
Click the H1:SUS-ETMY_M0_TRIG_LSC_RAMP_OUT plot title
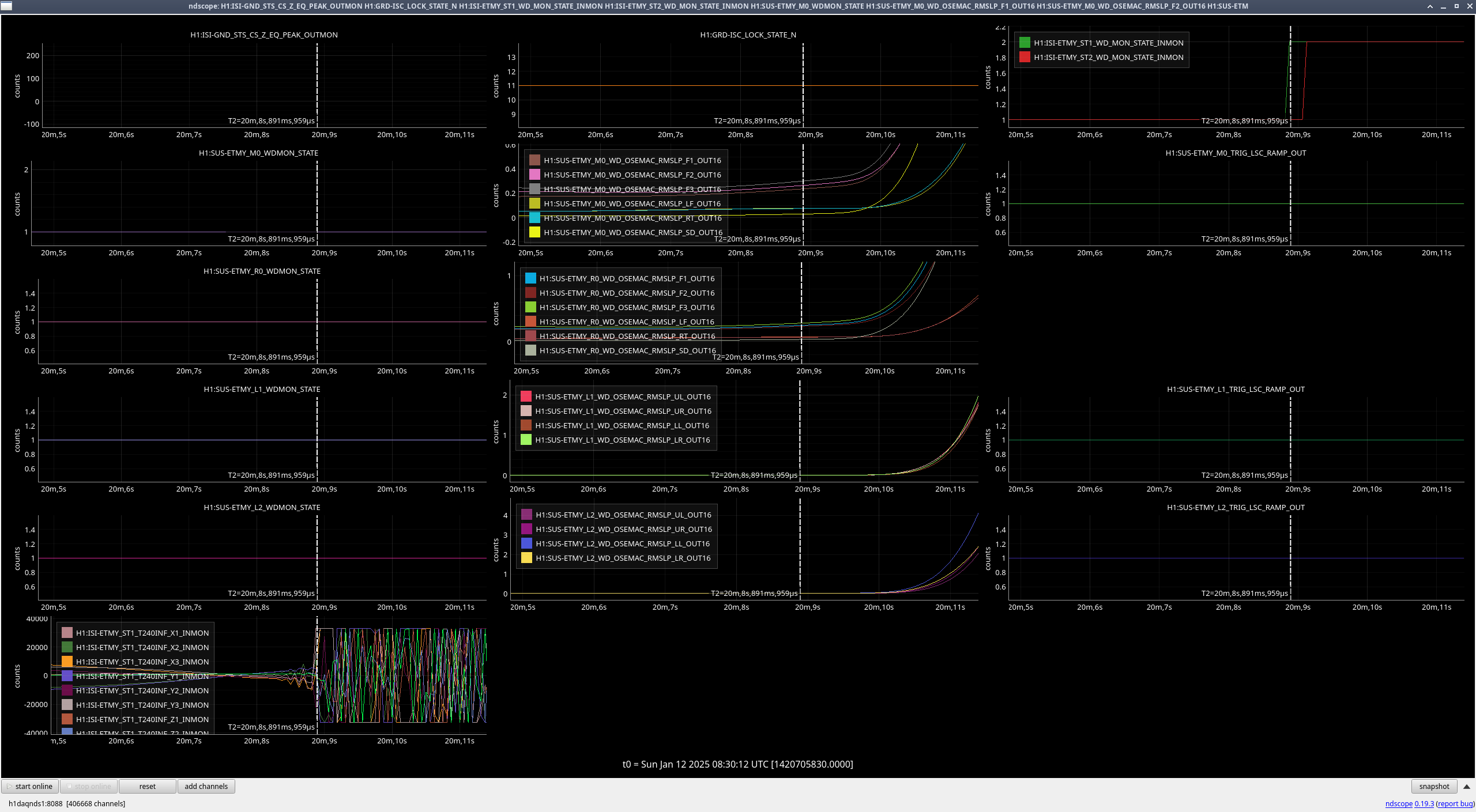(1236, 153)
